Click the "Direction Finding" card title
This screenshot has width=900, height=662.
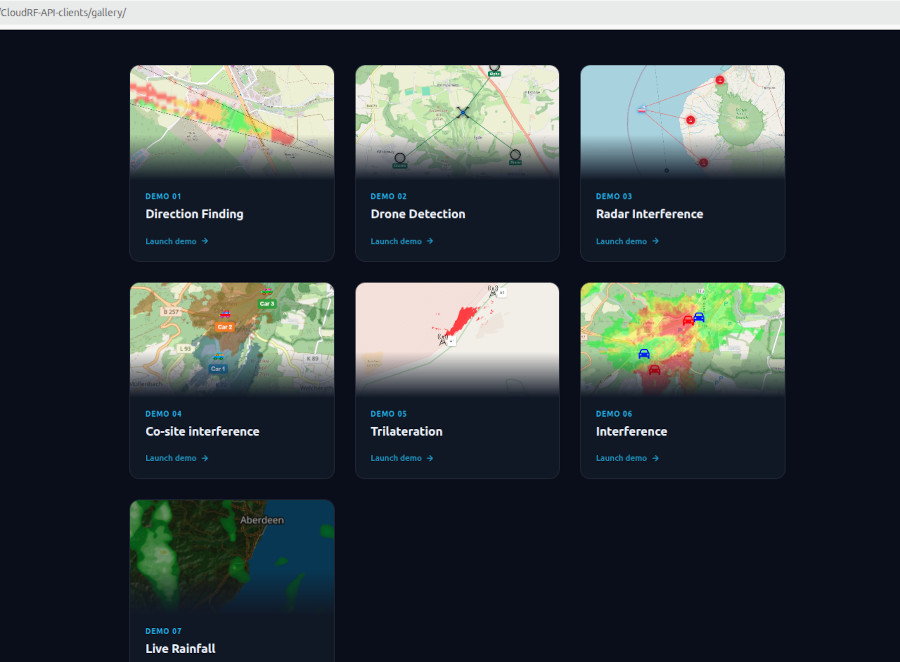click(x=195, y=214)
